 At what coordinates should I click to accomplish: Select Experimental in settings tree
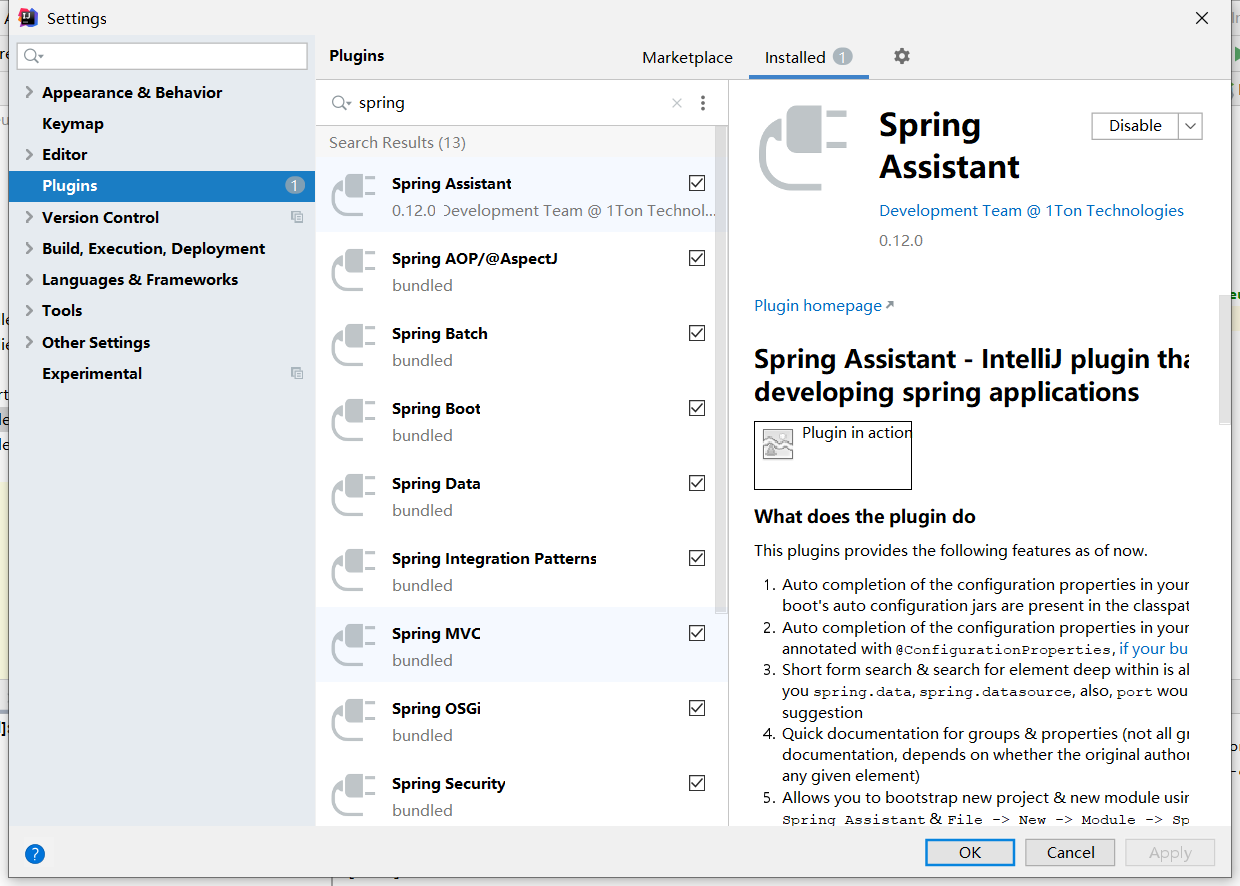(92, 373)
